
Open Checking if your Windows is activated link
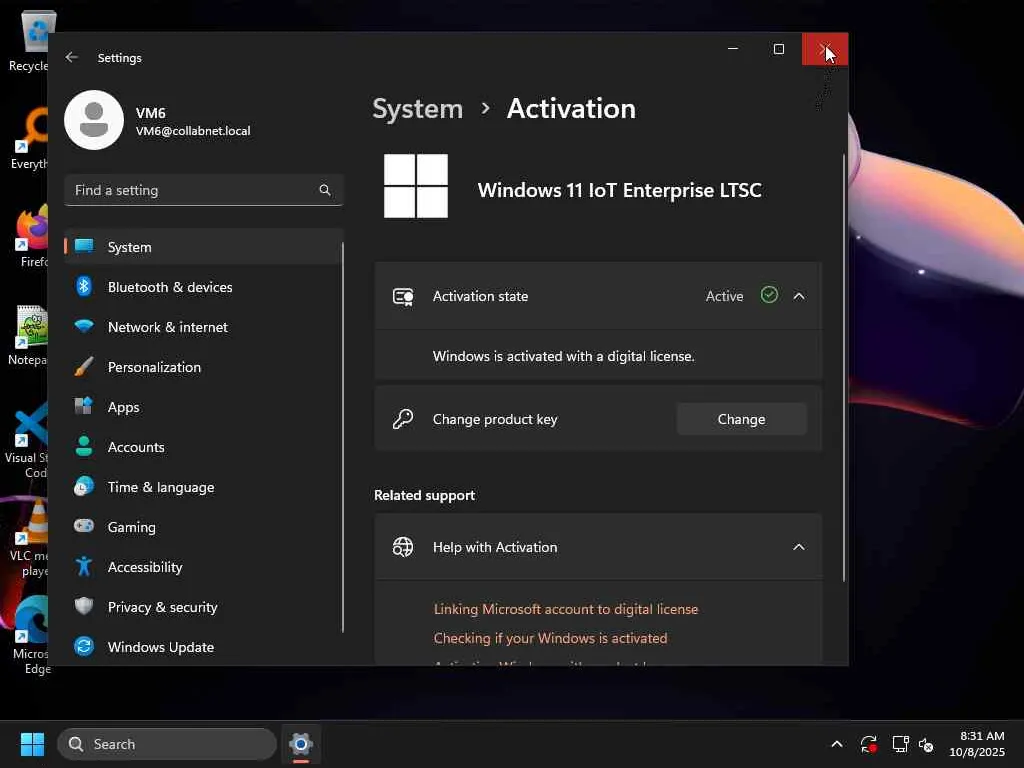(x=551, y=638)
